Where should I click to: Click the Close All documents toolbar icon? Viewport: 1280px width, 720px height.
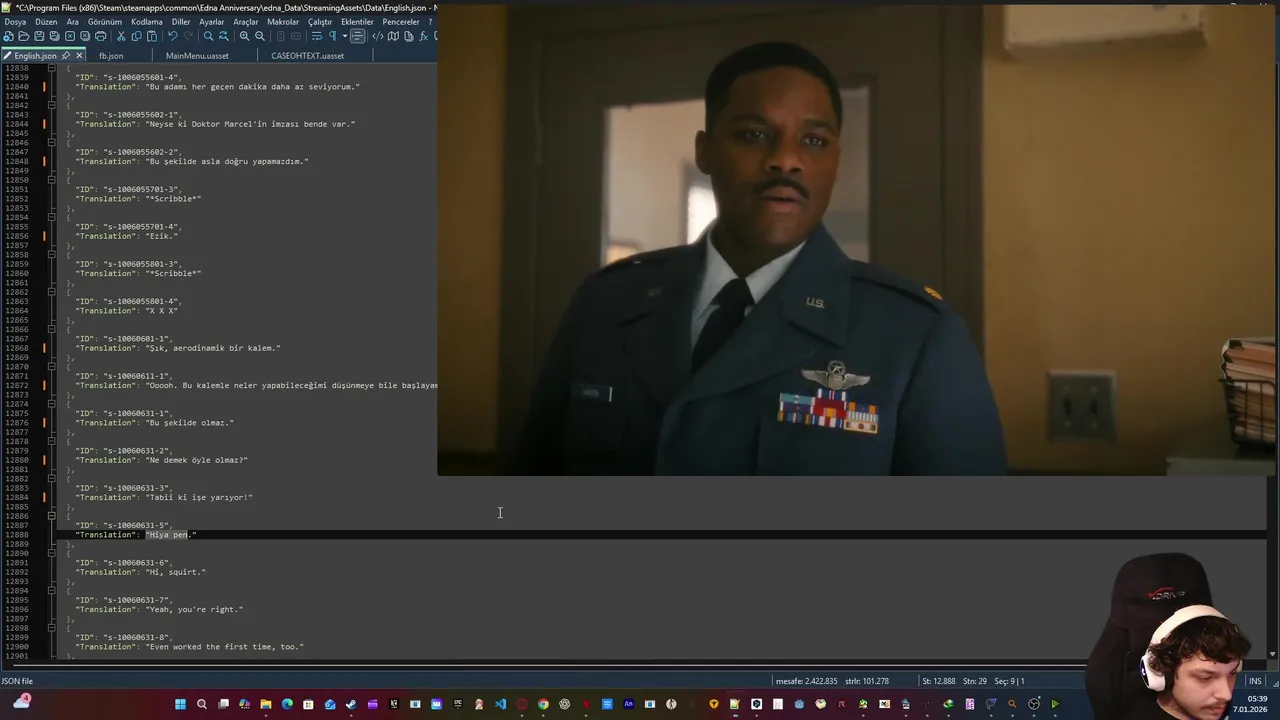pos(85,36)
